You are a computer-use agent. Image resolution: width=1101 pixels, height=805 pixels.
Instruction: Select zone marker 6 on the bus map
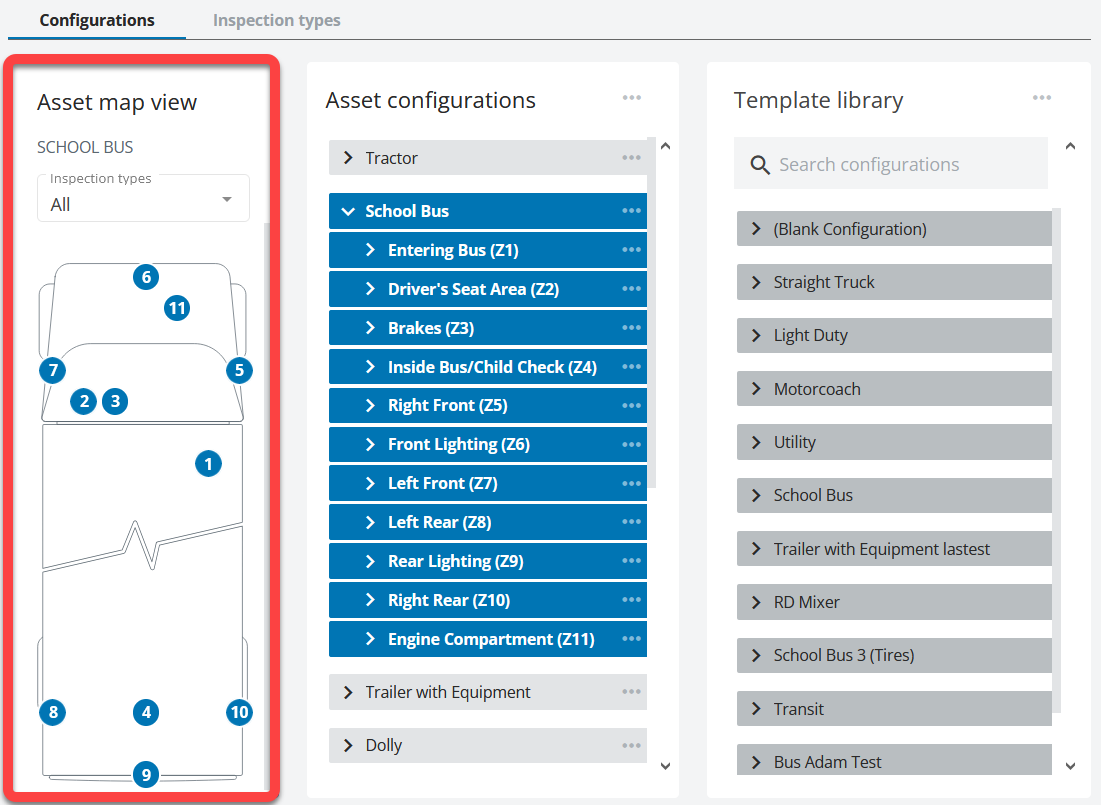point(146,277)
